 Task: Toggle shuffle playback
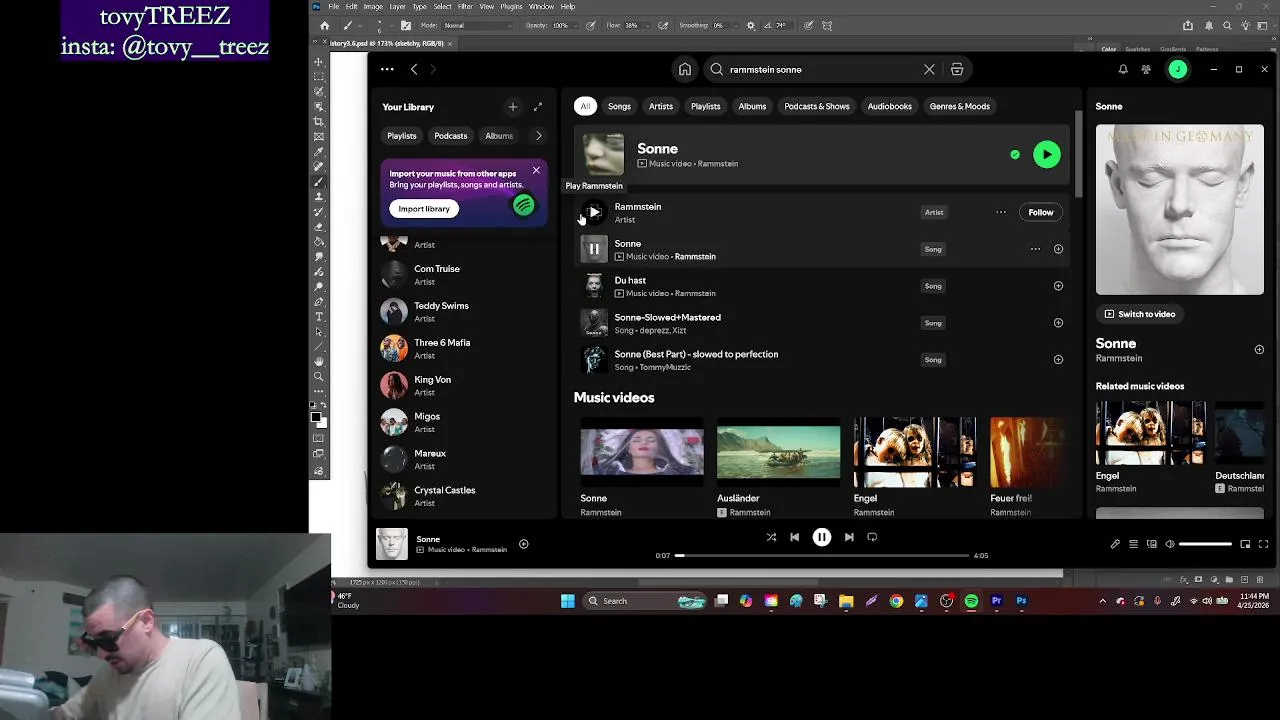(771, 537)
